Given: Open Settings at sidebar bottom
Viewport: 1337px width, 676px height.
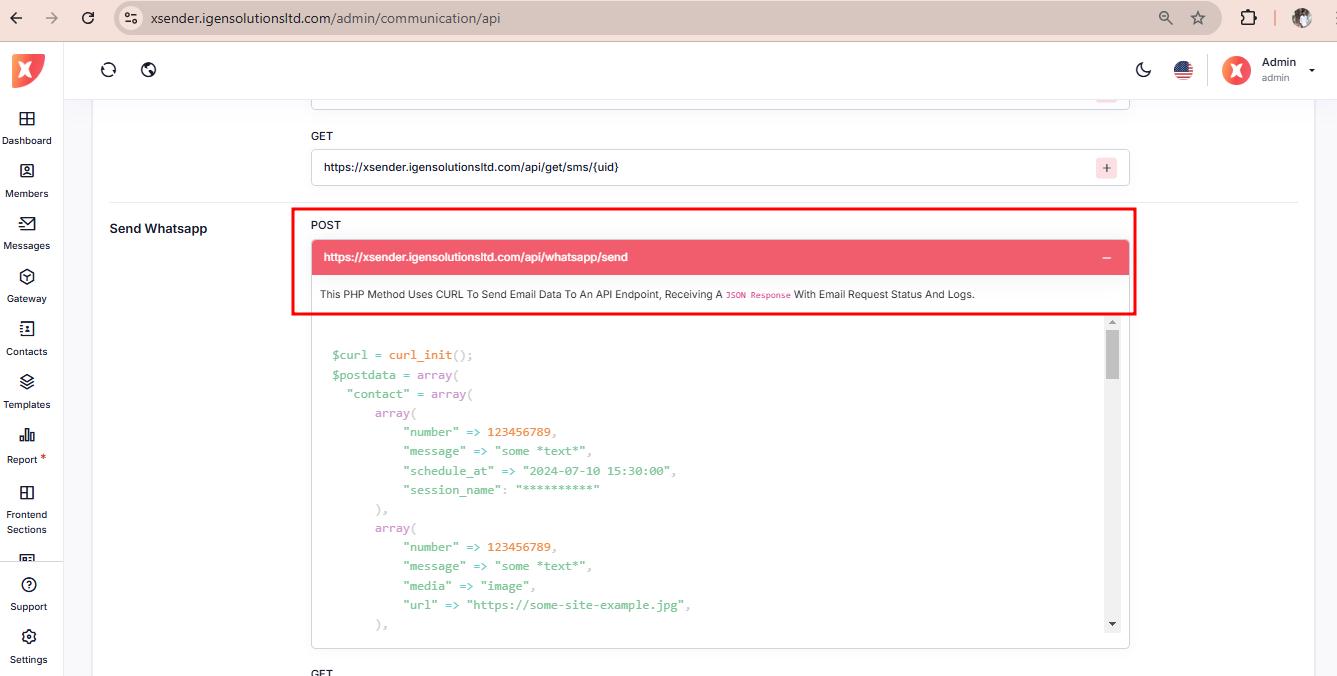Looking at the screenshot, I should (x=29, y=645).
